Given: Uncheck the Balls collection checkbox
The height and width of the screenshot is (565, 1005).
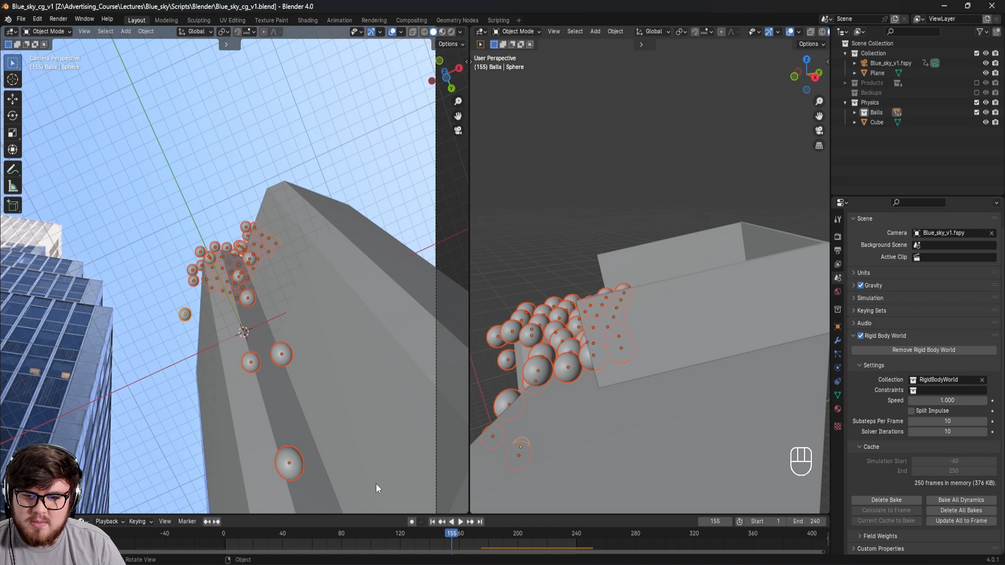Looking at the screenshot, I should [976, 112].
